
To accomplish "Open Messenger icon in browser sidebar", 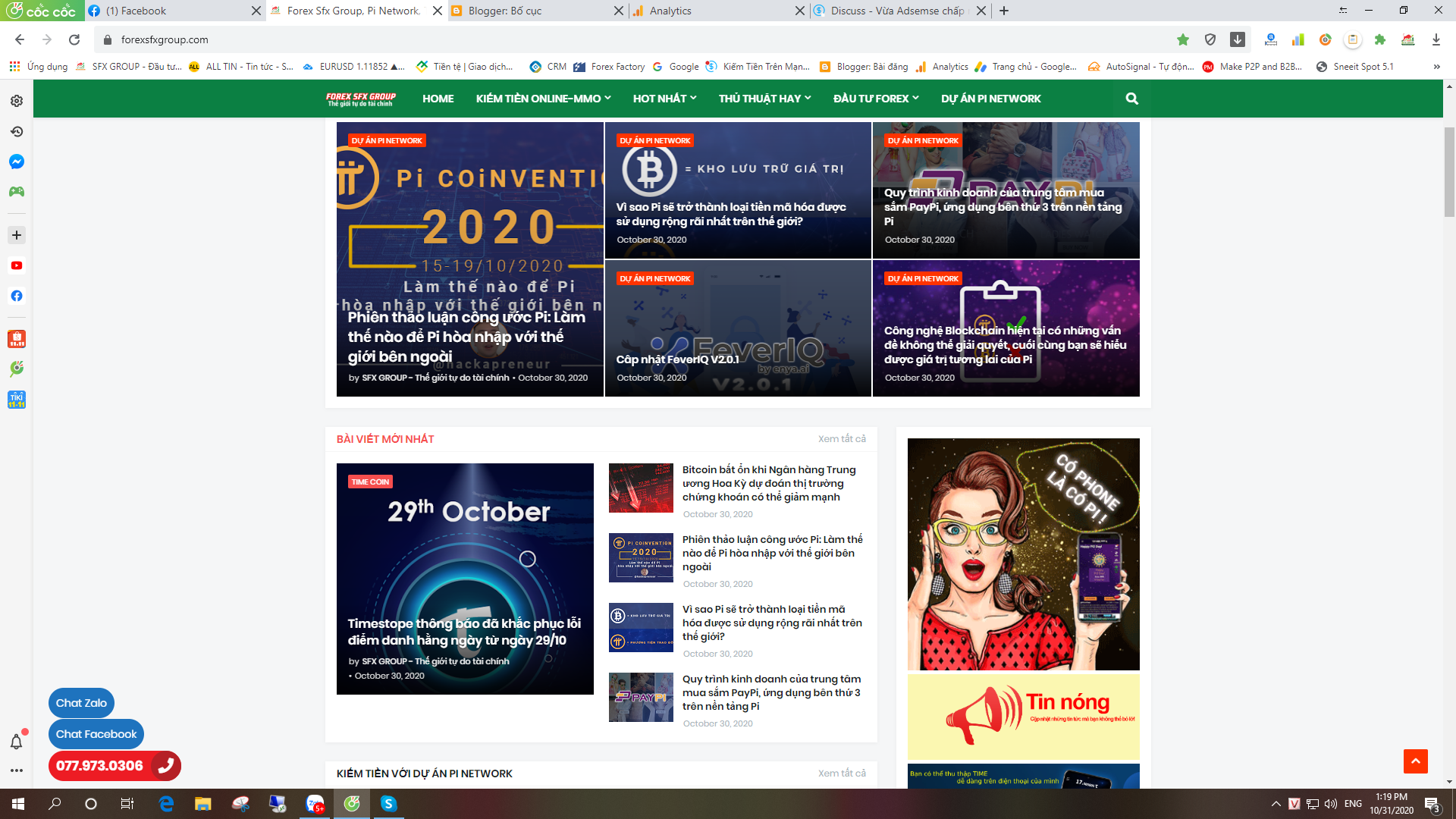I will (17, 162).
